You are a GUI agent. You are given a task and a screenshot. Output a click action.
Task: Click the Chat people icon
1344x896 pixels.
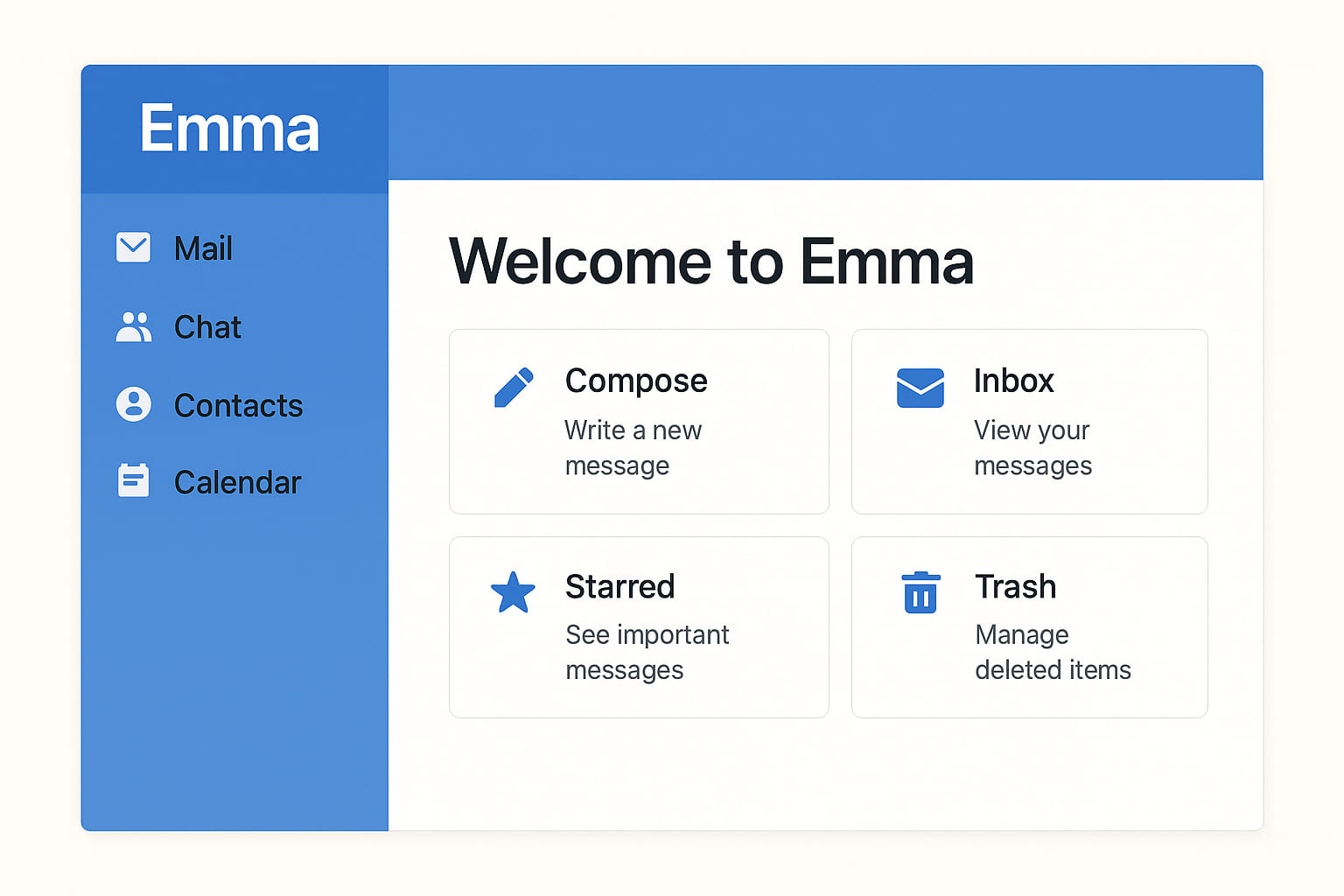pyautogui.click(x=133, y=326)
